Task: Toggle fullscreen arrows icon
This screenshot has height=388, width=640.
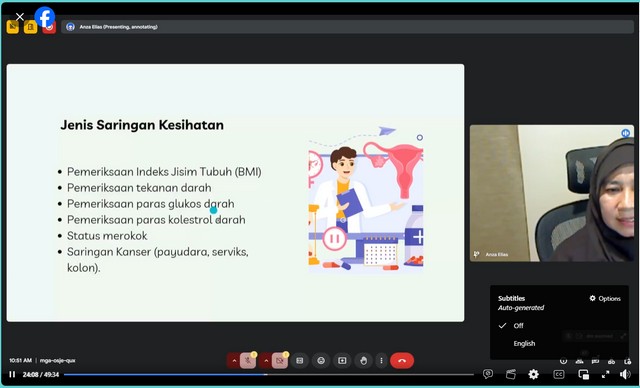Action: pos(606,374)
